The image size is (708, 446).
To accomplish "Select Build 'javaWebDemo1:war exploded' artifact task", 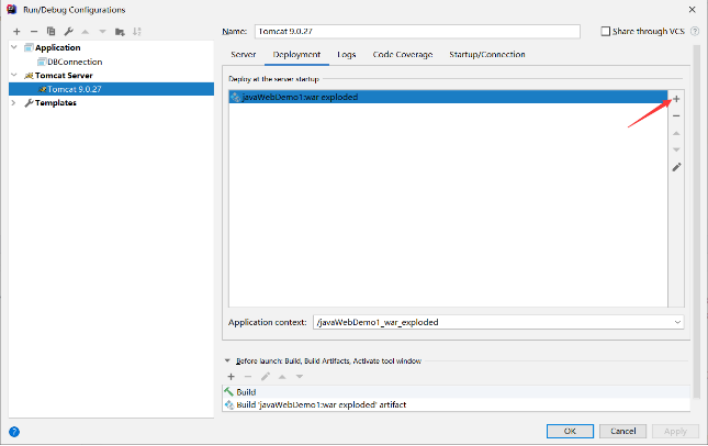I will click(456, 404).
